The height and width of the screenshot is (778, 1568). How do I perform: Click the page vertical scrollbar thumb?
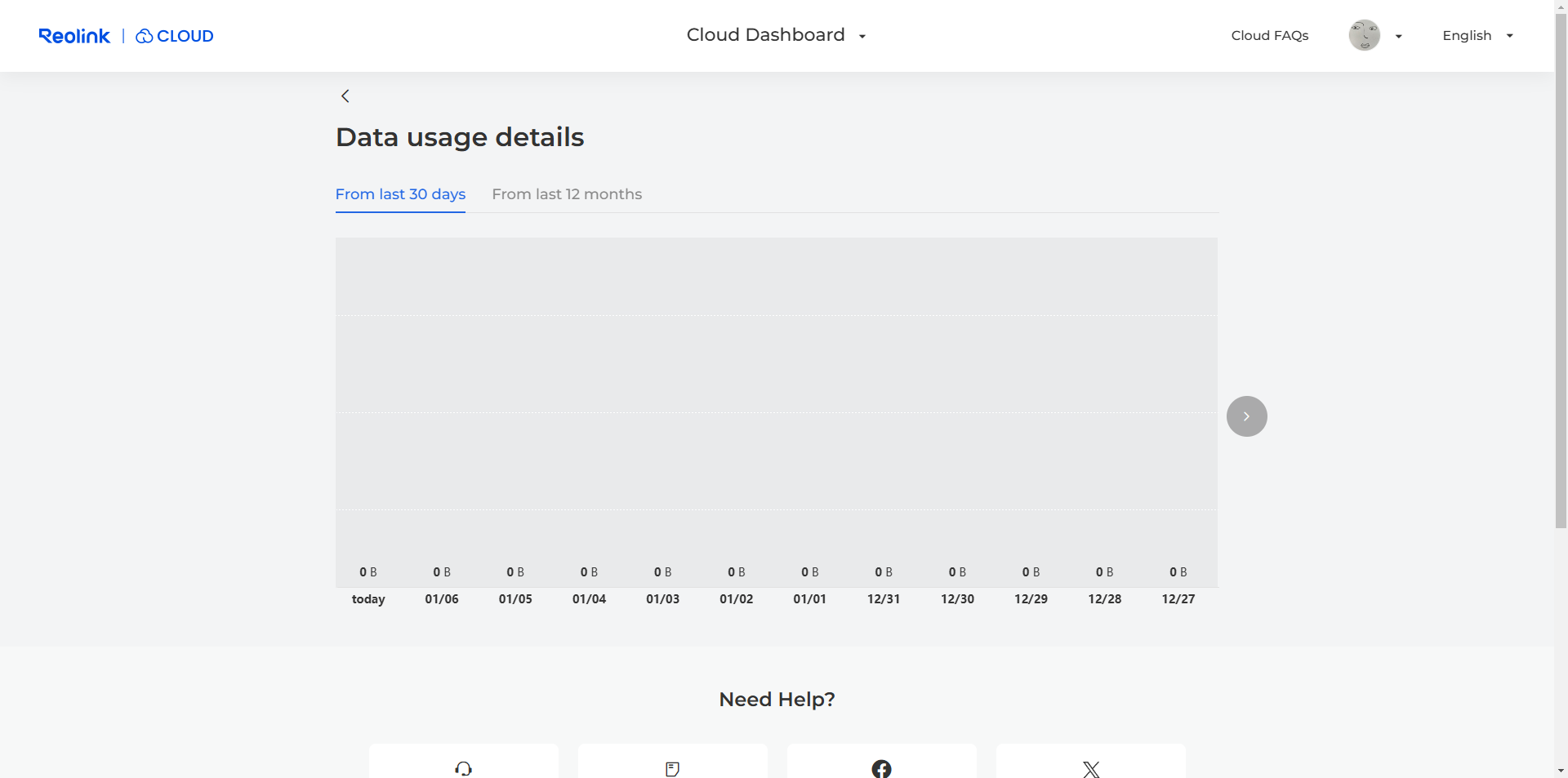pyautogui.click(x=1561, y=269)
